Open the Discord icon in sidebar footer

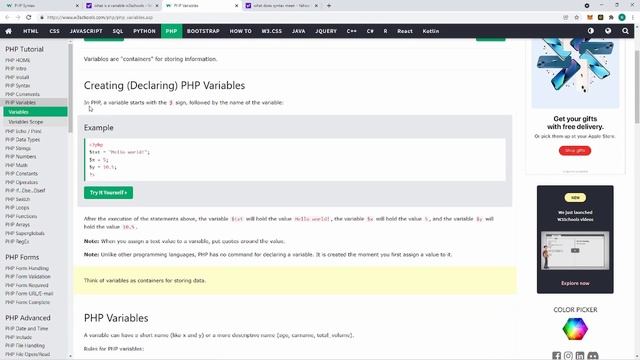(593, 356)
